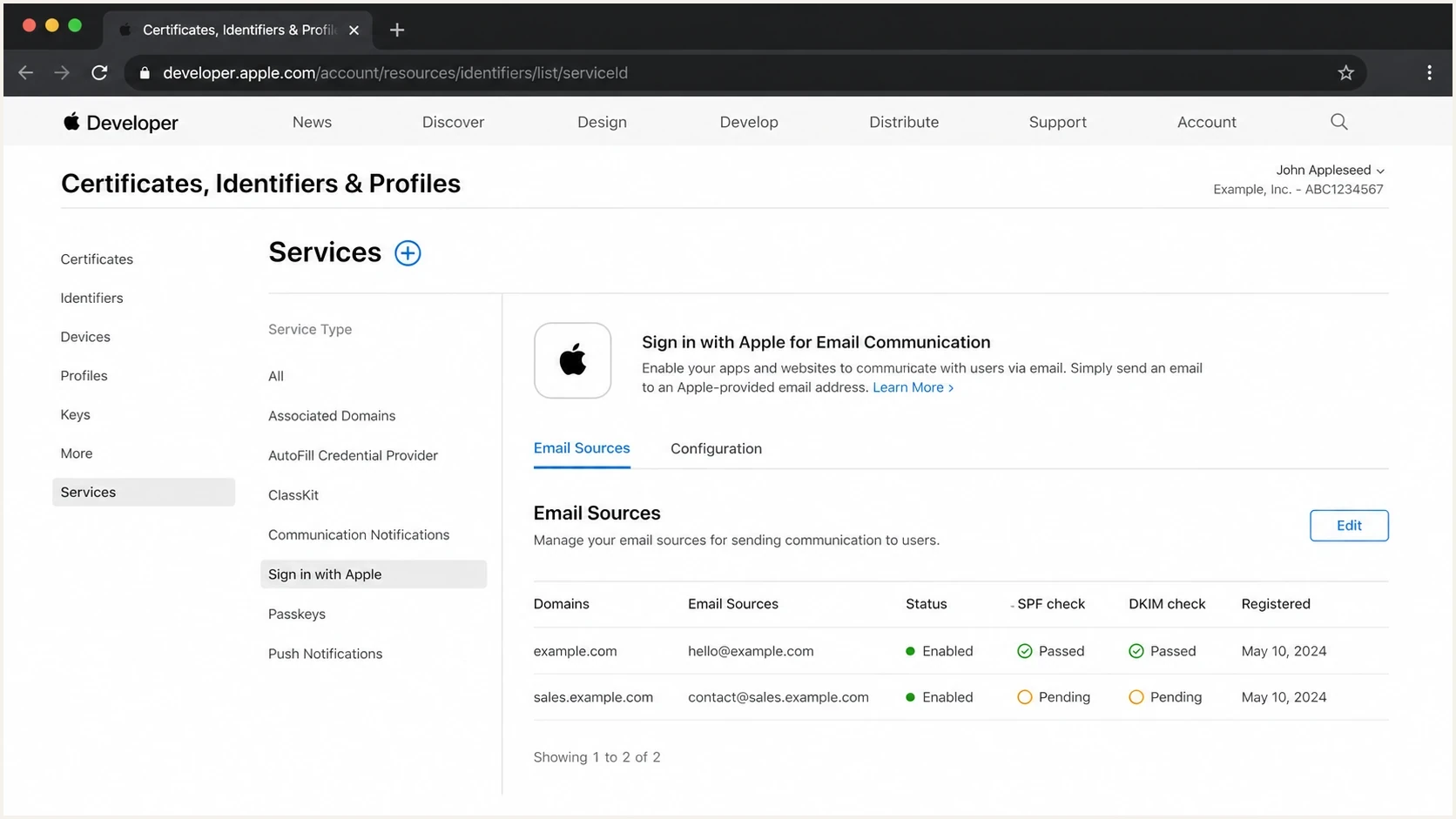The image size is (1456, 819).
Task: Reload the page with refresh icon
Action: click(x=99, y=73)
